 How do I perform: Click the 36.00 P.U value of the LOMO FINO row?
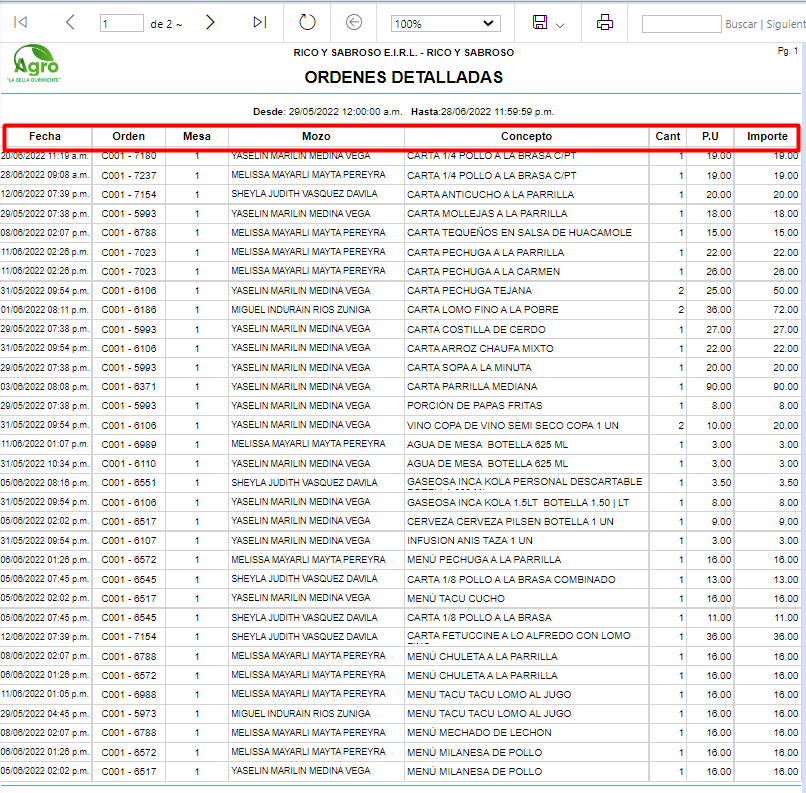coord(719,309)
